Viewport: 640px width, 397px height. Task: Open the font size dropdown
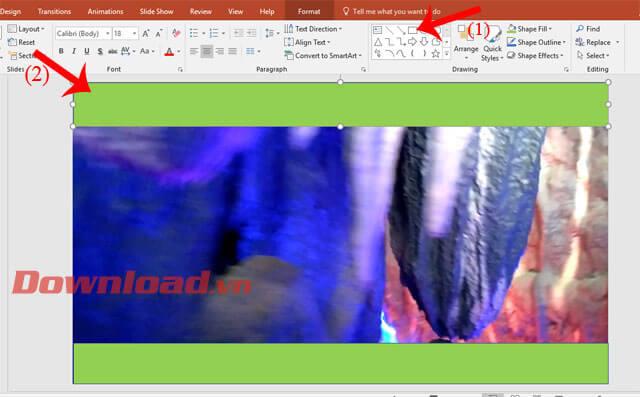pos(125,33)
